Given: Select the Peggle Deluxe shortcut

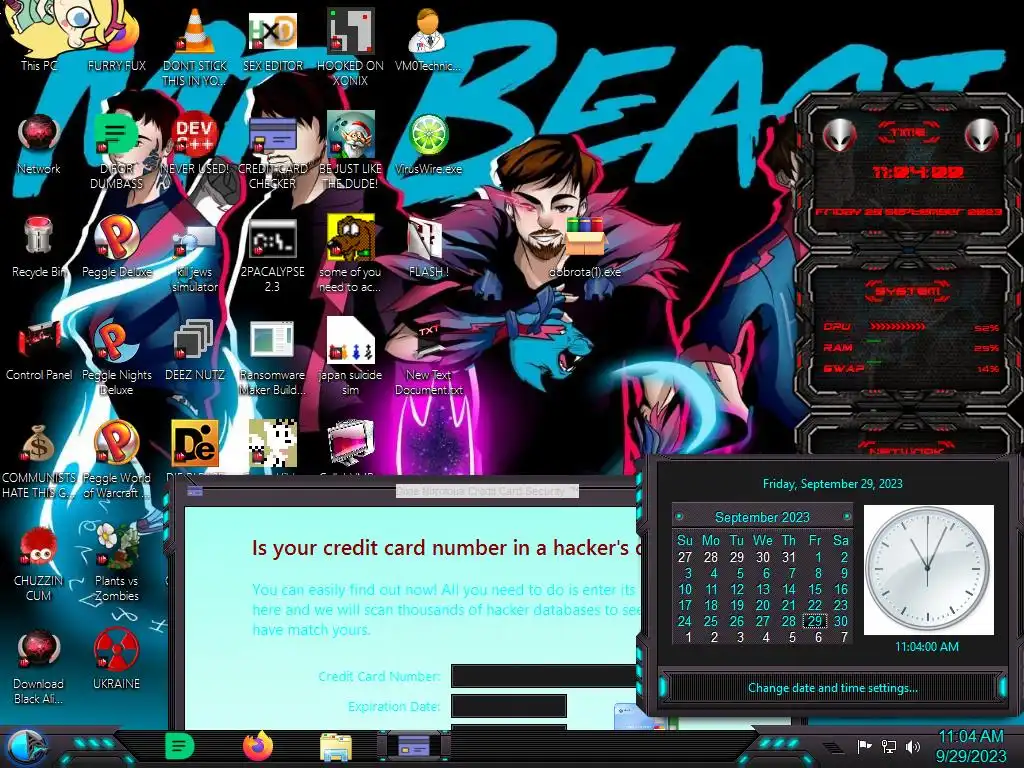Looking at the screenshot, I should point(116,247).
